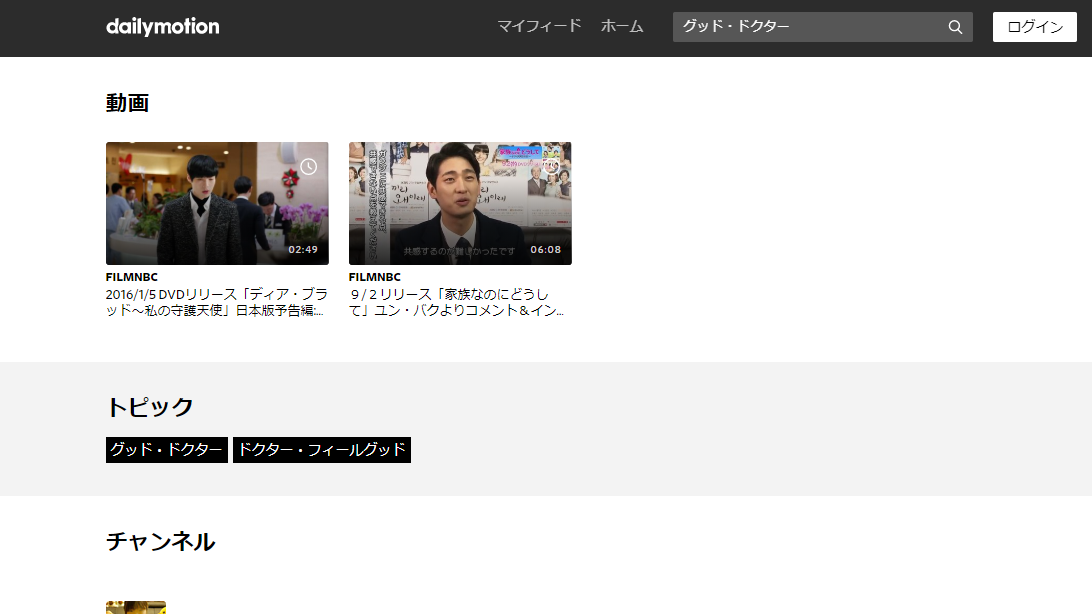Screen dimensions: 1092x614
Task: Open the 06:08 interview video thumbnail
Action: pos(460,203)
